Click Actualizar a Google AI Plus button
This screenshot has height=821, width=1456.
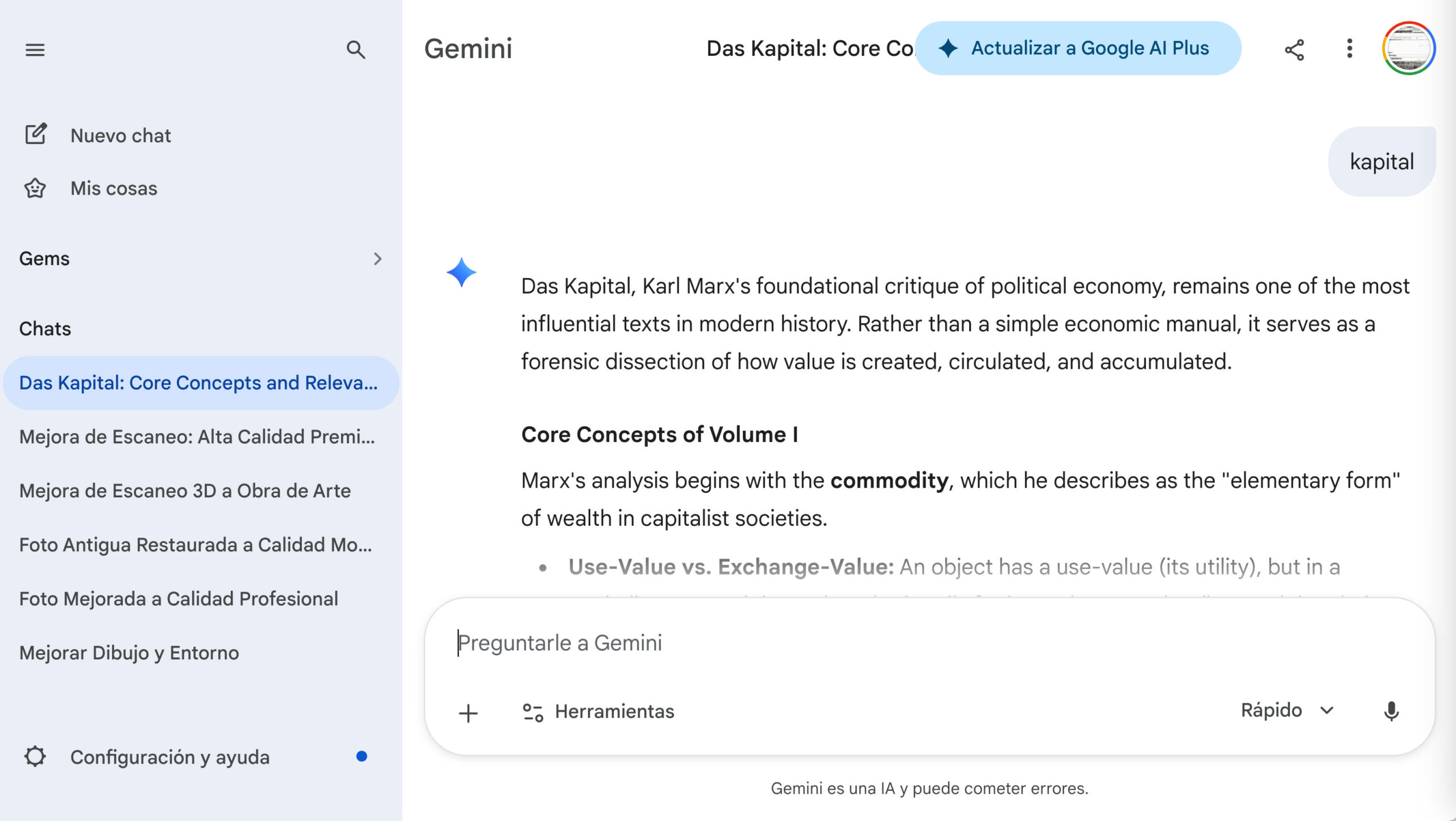[1078, 48]
